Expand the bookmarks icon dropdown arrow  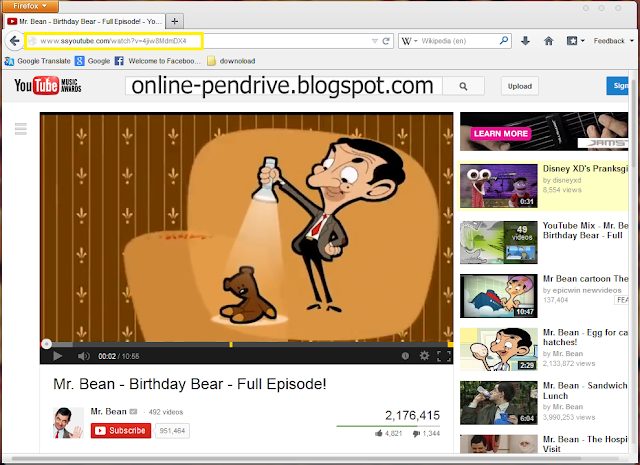point(582,41)
